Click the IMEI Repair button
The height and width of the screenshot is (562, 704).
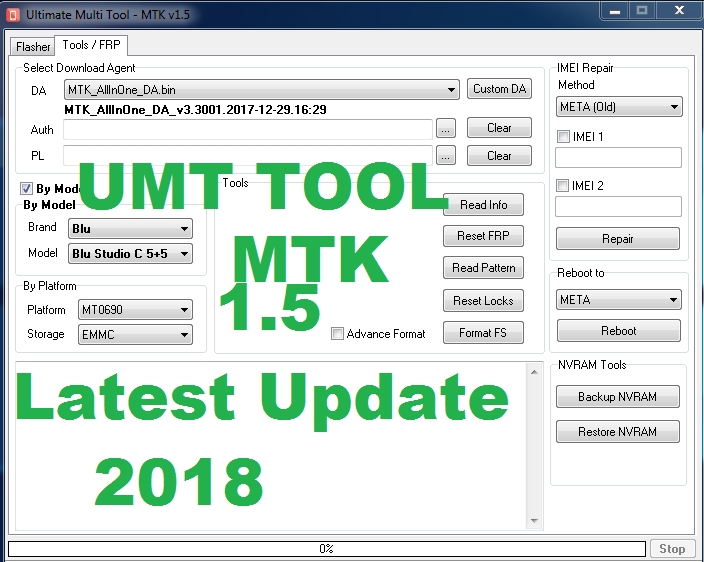pos(618,239)
